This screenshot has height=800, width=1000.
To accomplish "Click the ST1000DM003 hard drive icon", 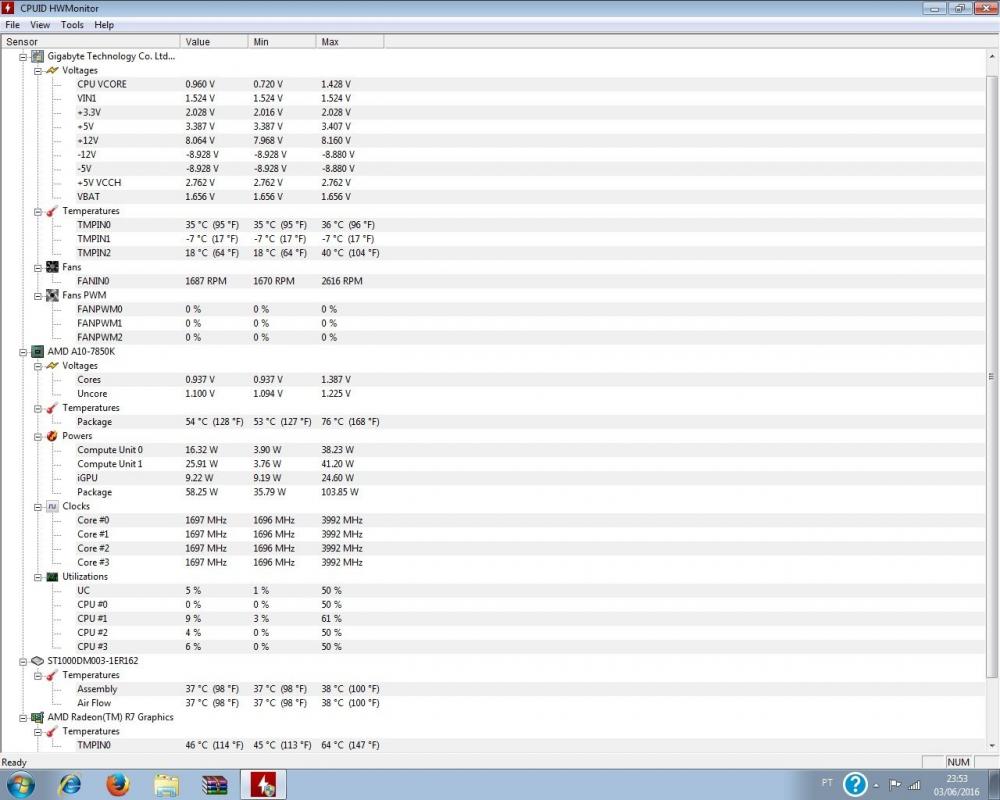I will pyautogui.click(x=38, y=661).
